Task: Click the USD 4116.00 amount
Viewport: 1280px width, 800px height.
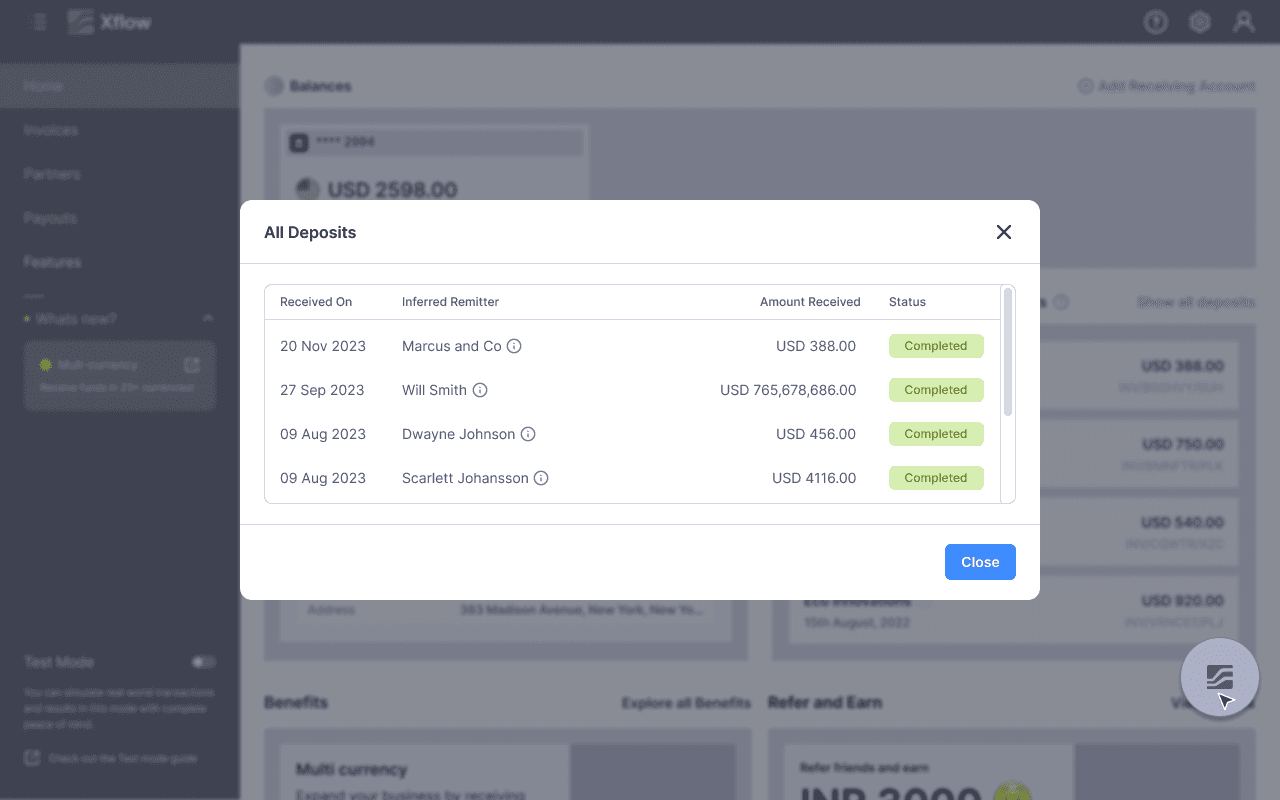Action: [814, 478]
